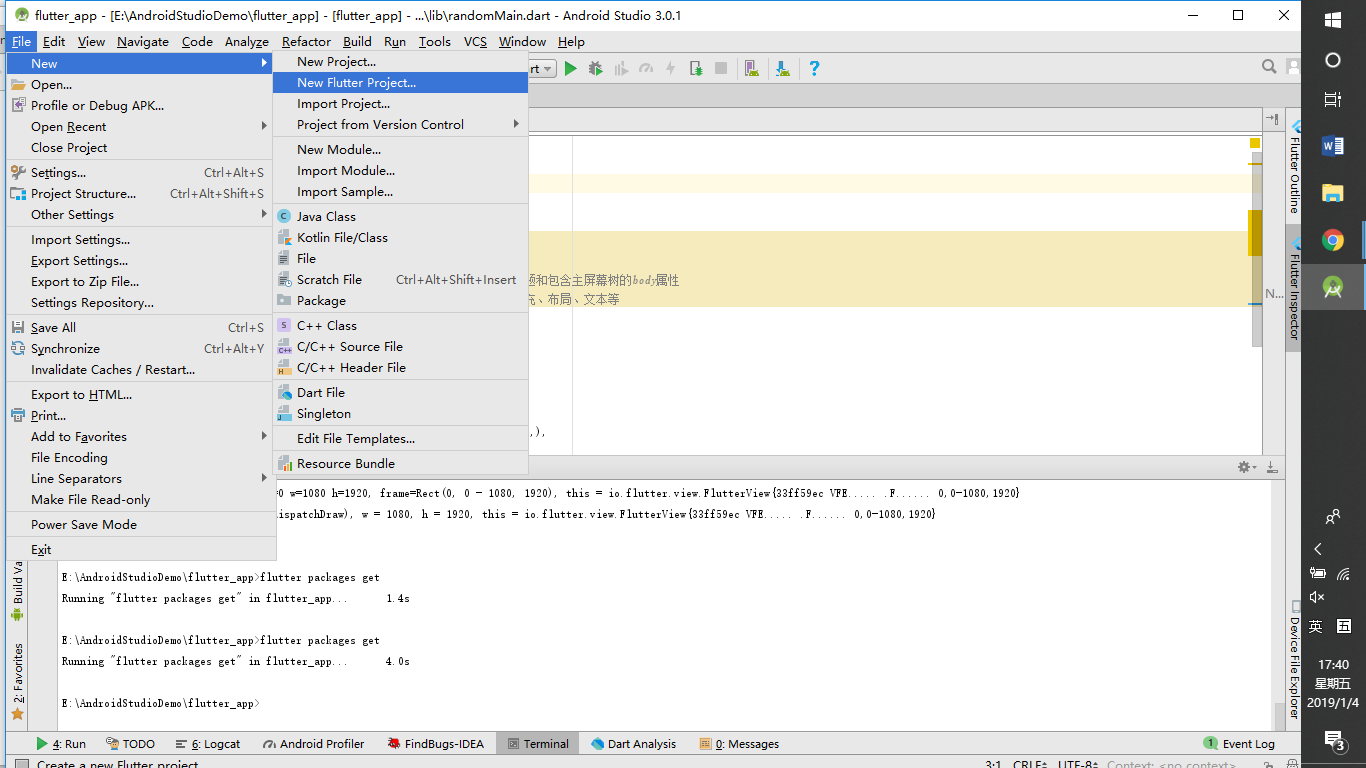Select Import Module... menu item
This screenshot has height=768, width=1366.
(x=400, y=170)
